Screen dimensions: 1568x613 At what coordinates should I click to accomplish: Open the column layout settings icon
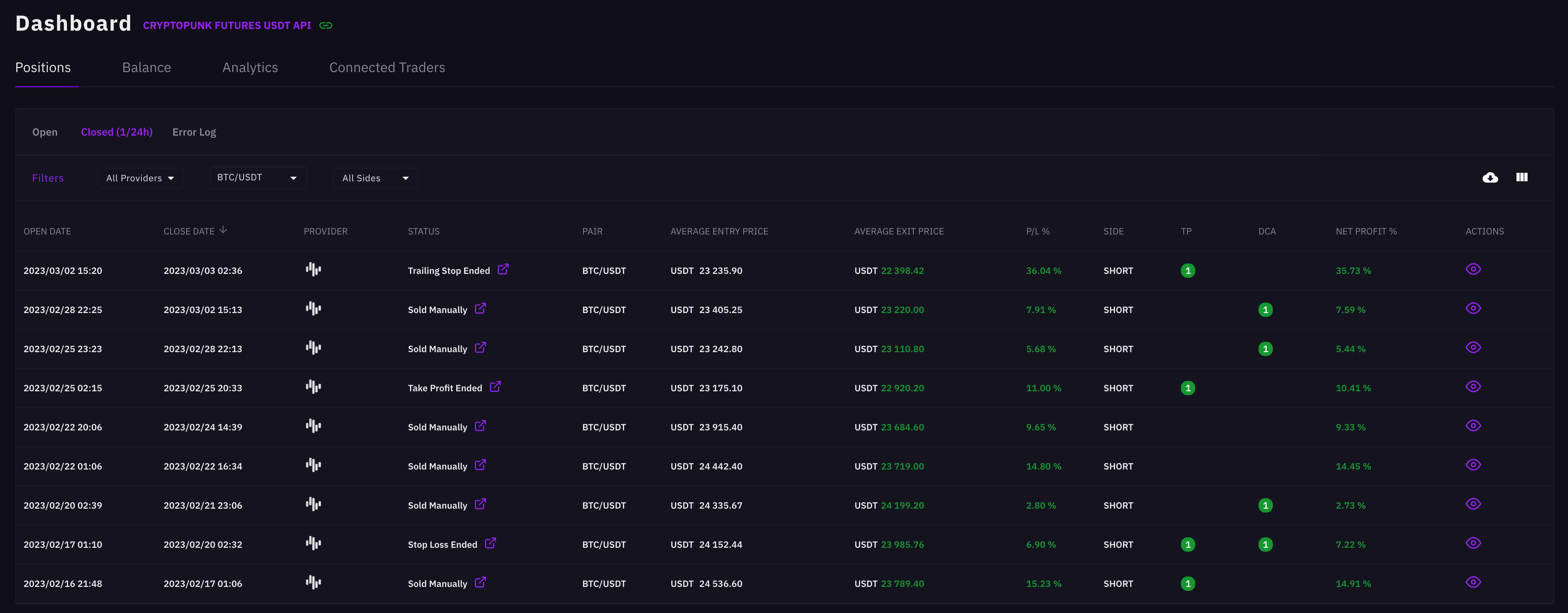click(1522, 177)
